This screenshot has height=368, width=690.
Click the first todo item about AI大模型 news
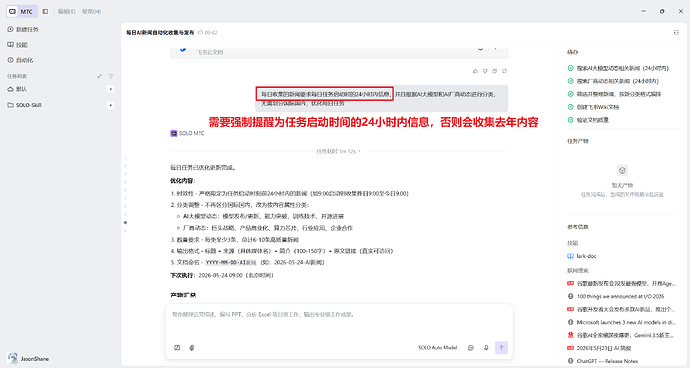pyautogui.click(x=618, y=68)
